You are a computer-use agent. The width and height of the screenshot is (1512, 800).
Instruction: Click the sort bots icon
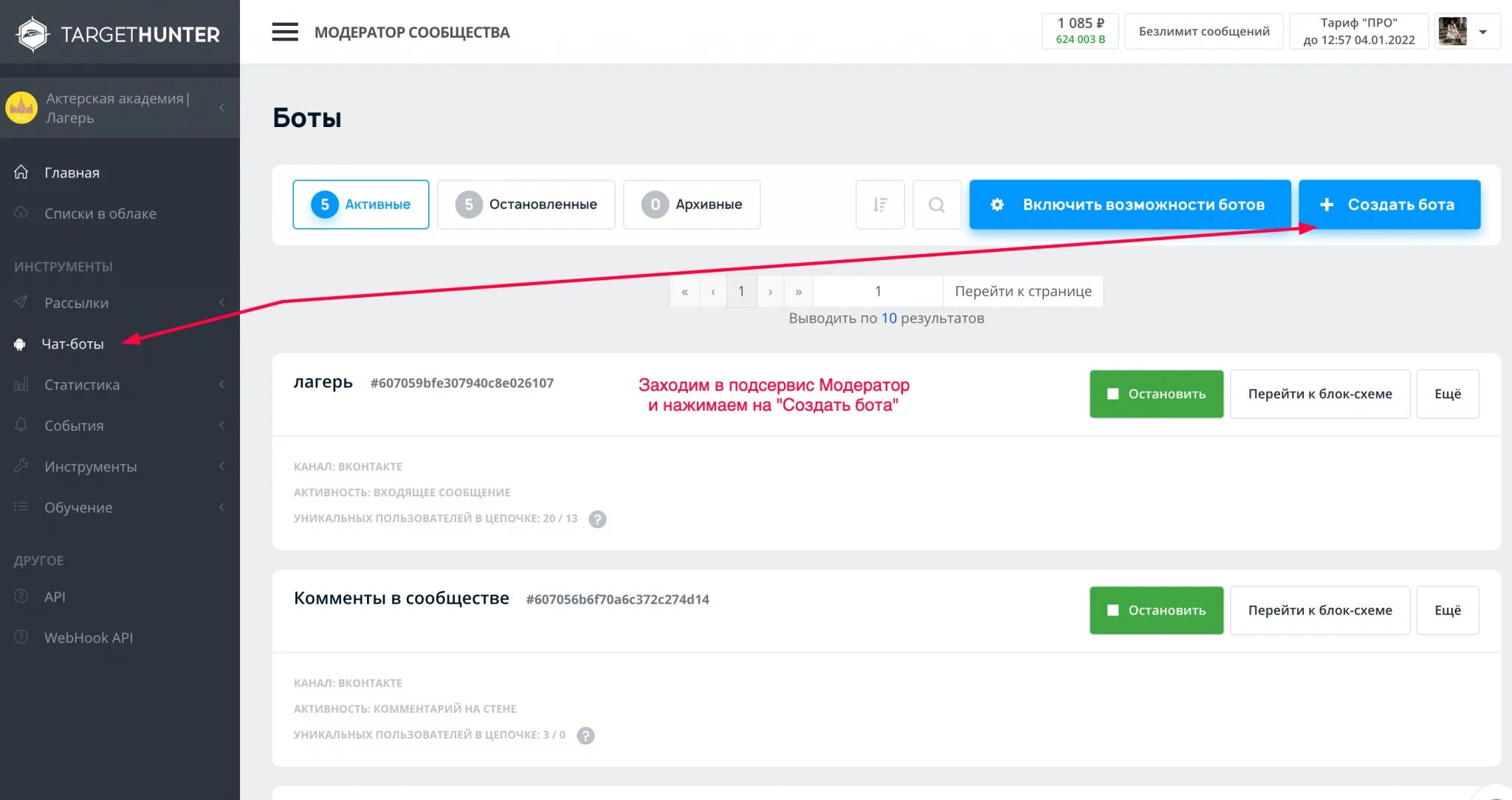[879, 205]
